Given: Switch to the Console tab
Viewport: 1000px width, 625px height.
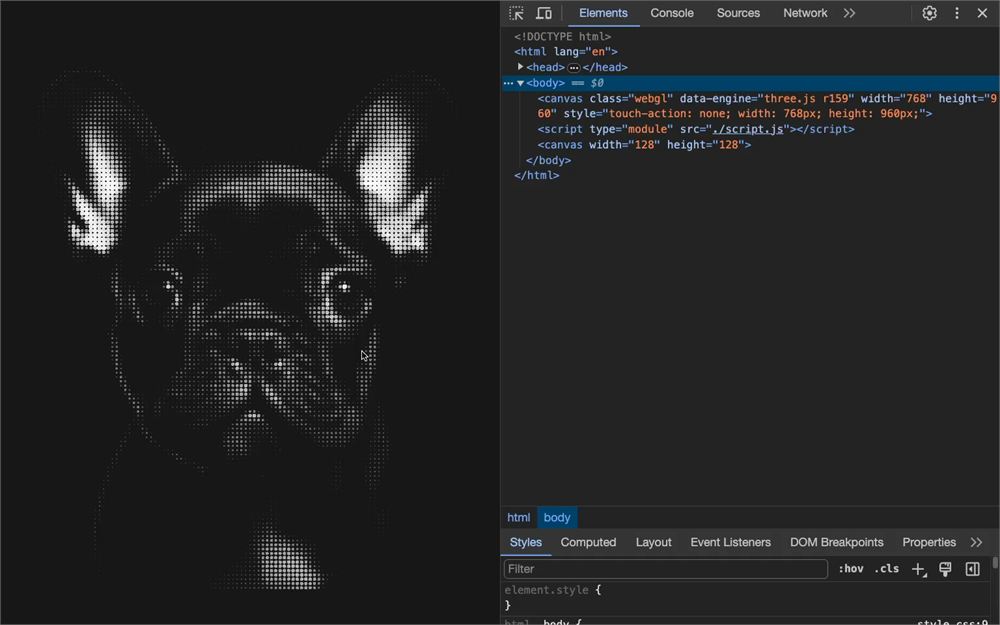Looking at the screenshot, I should coord(672,13).
